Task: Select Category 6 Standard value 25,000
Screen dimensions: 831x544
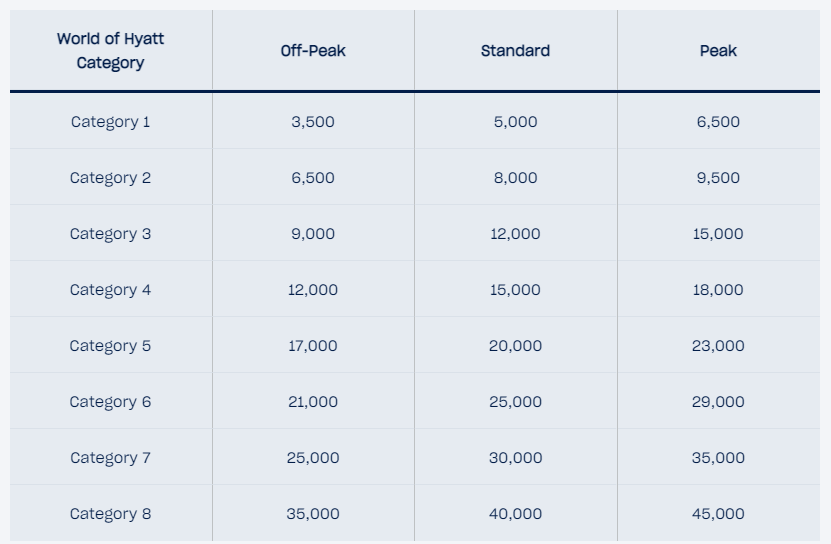Action: click(515, 402)
